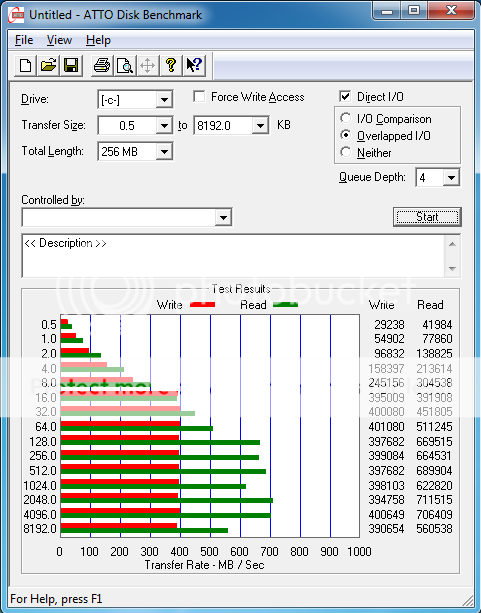Click inside the Description text box
Image resolution: width=481 pixels, height=613 pixels.
(233, 256)
